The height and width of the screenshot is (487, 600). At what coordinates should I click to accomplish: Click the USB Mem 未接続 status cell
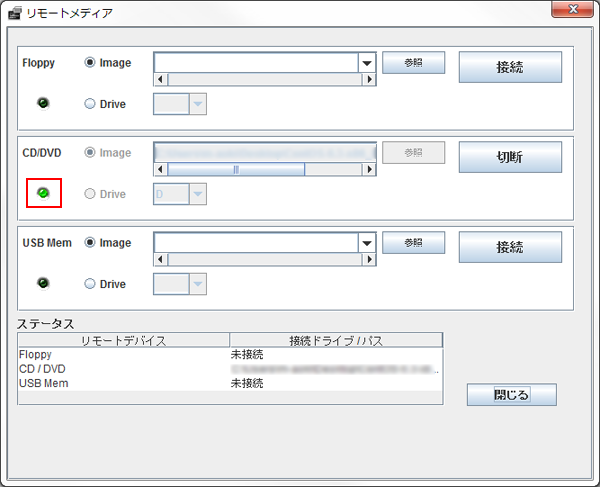point(336,383)
